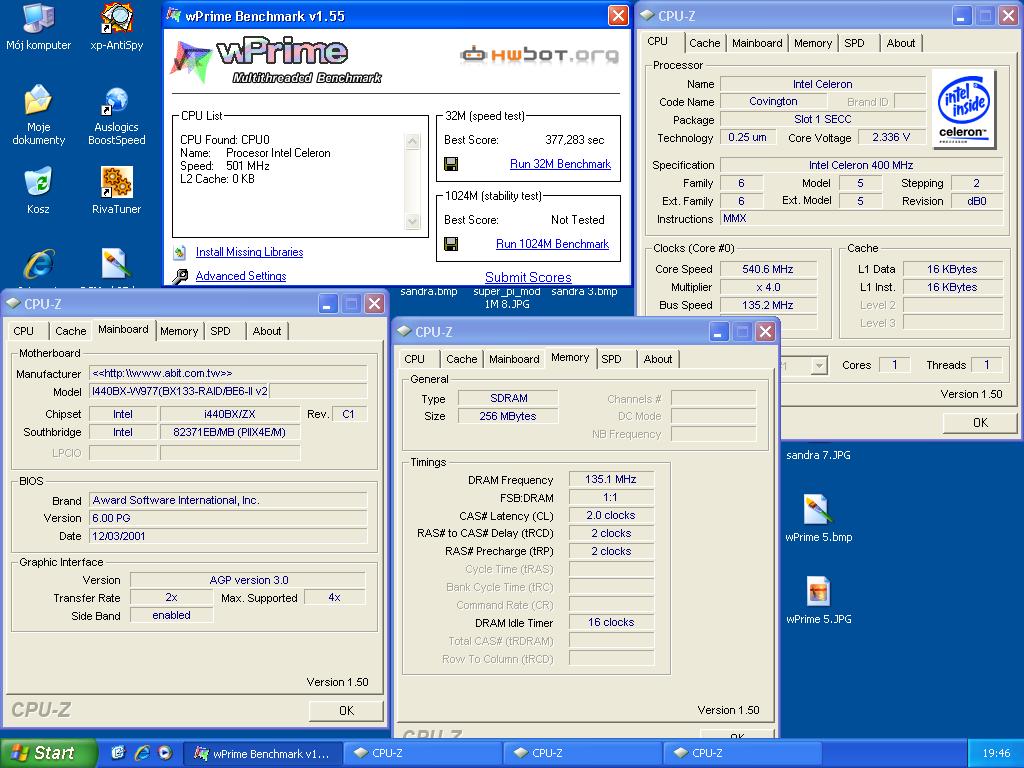Click OK in CPU-Z Mainboard window
The width and height of the screenshot is (1024, 768).
pos(346,711)
